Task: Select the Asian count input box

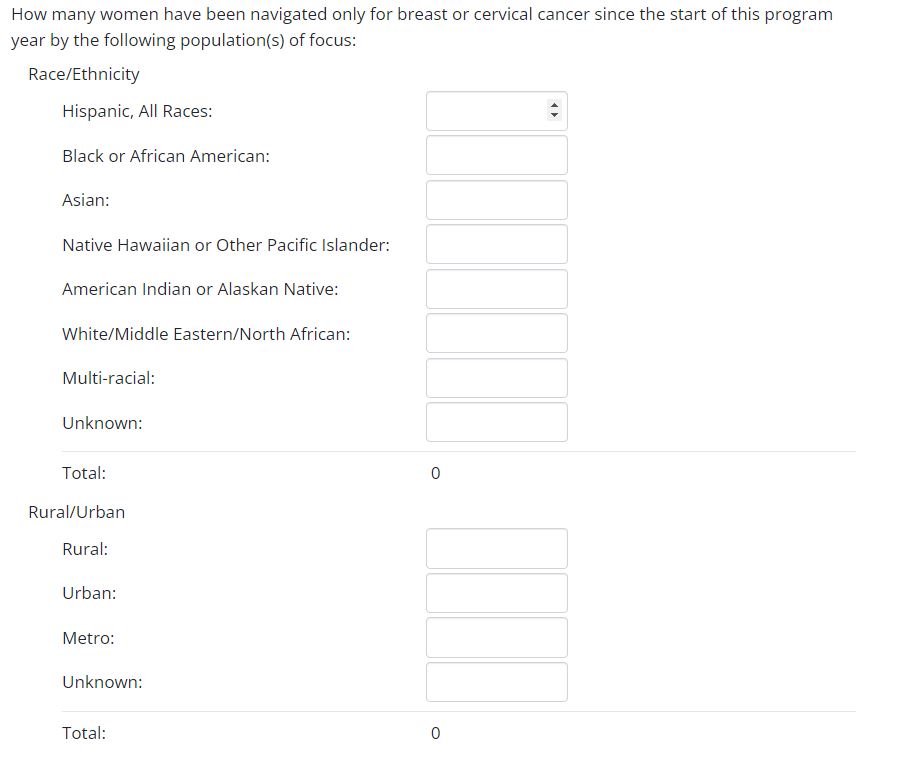Action: [x=496, y=200]
